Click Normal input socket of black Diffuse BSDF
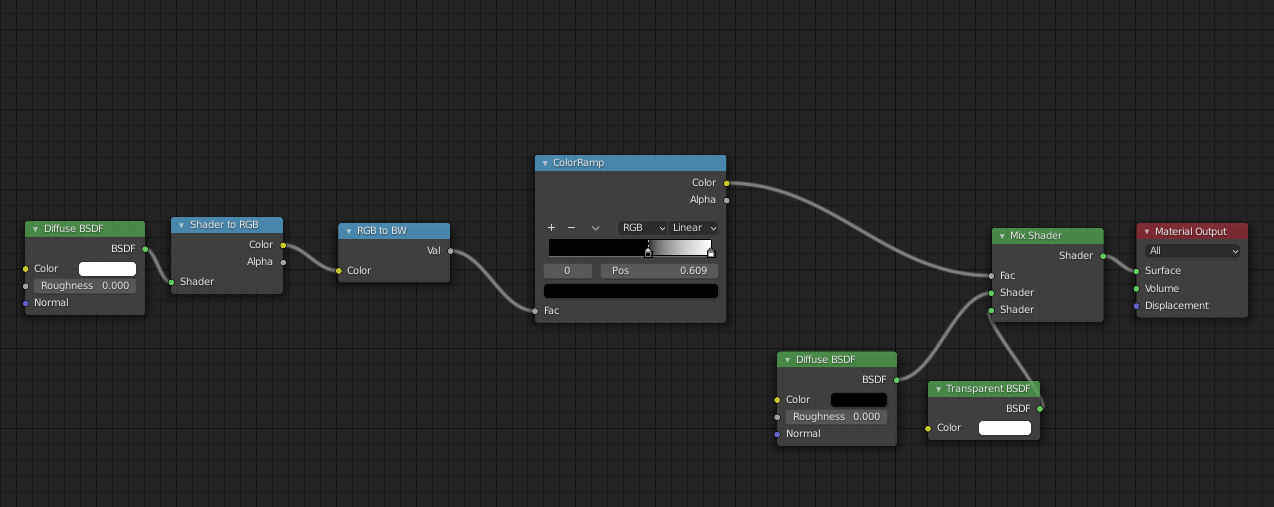The height and width of the screenshot is (507, 1274). 776,434
